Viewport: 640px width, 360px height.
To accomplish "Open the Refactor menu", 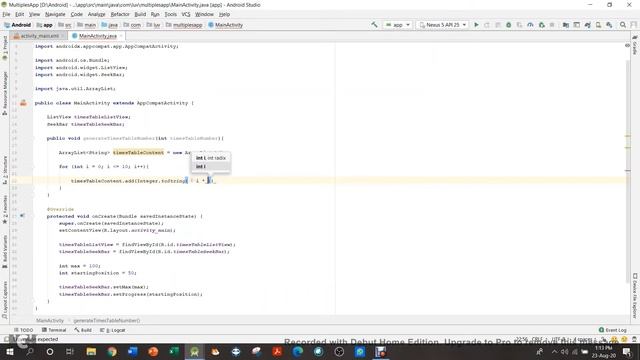I will point(120,14).
